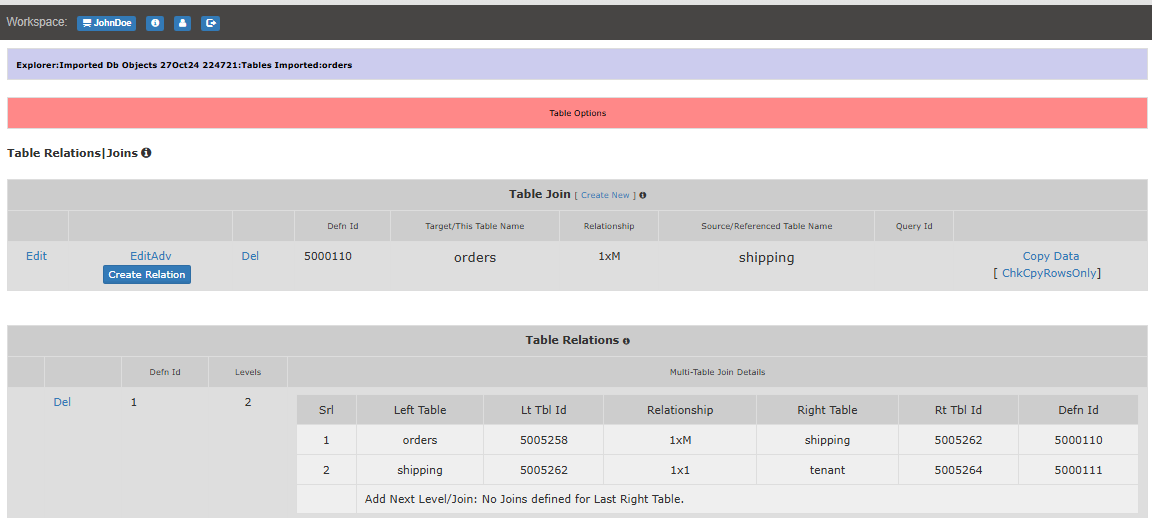This screenshot has width=1152, height=518.
Task: Click the 1x1 relationship cell
Action: pyautogui.click(x=679, y=470)
